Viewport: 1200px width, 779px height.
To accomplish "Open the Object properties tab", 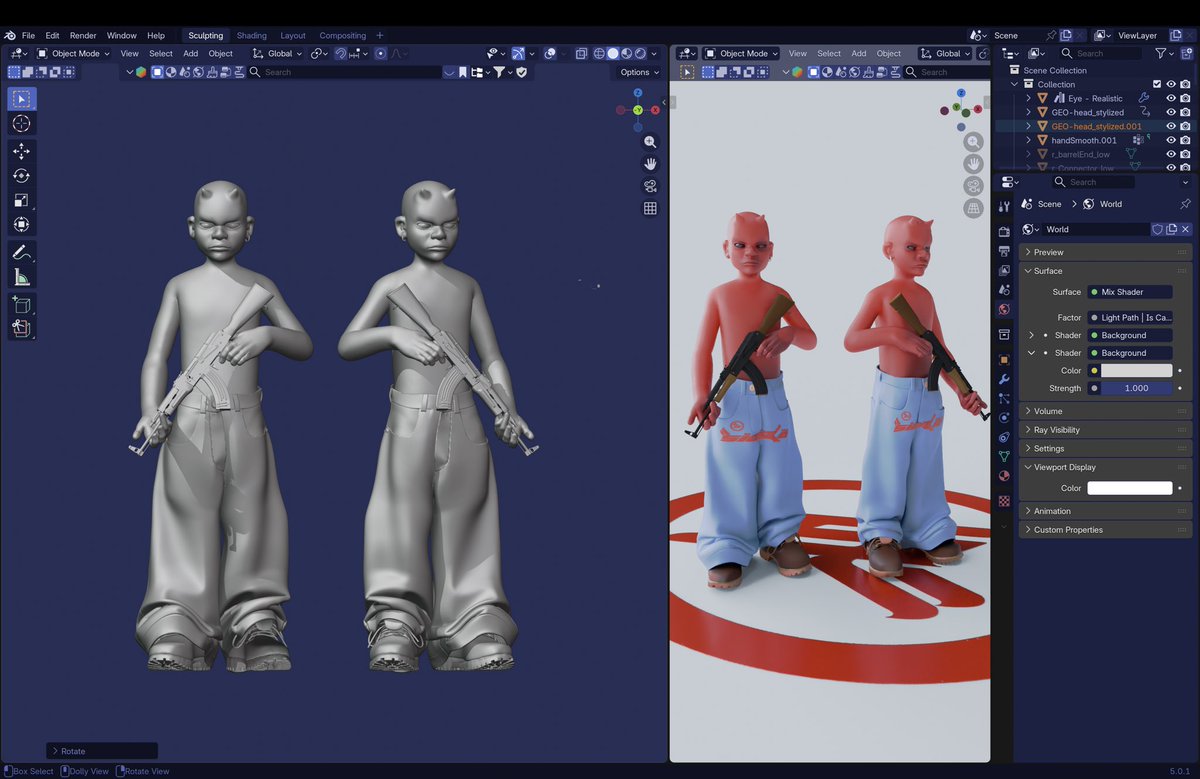I will click(1004, 359).
